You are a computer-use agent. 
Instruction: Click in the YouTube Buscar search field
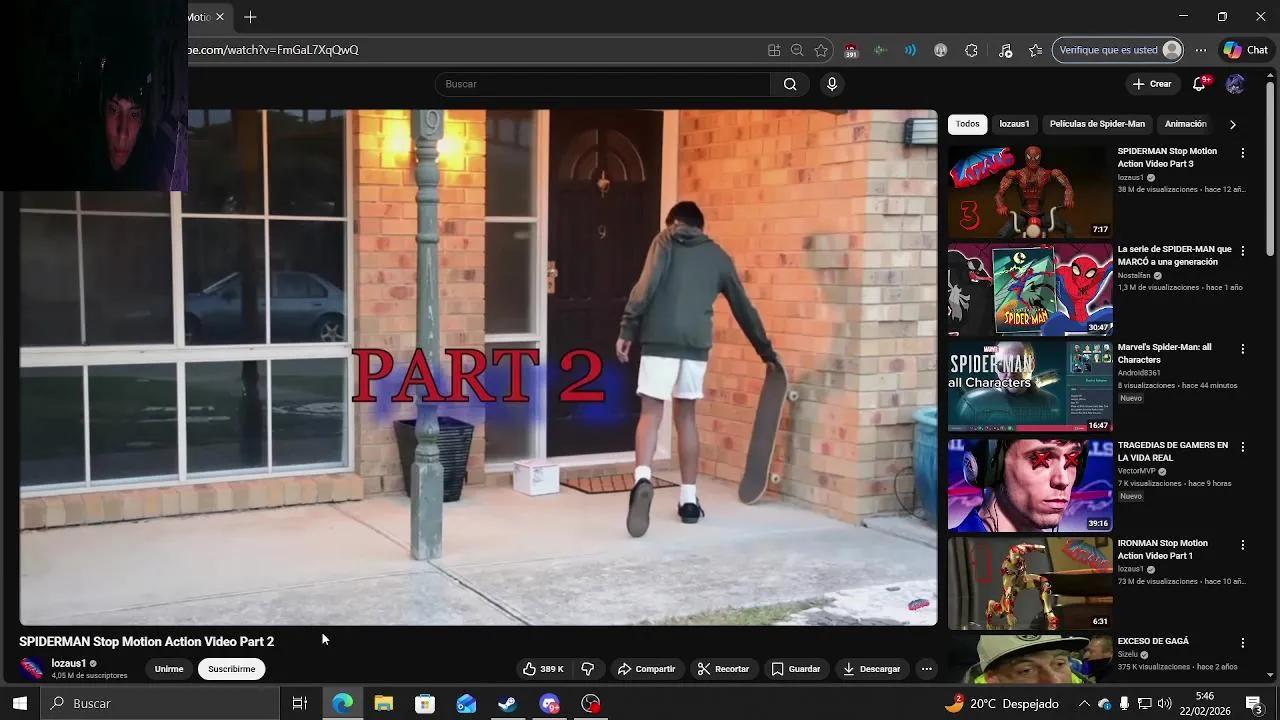pyautogui.click(x=602, y=84)
